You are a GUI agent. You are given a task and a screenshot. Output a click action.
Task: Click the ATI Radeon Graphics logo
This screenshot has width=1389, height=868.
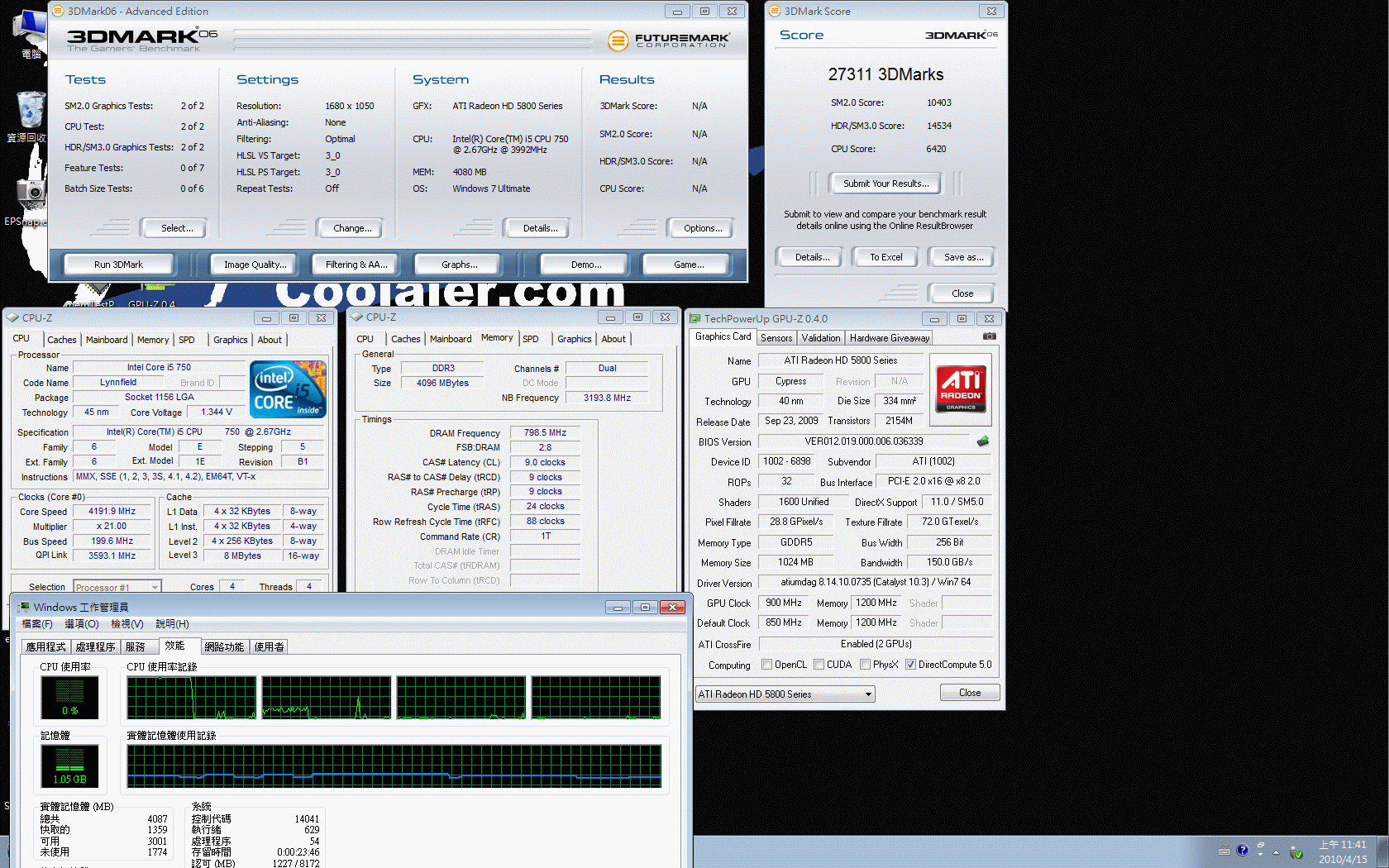pyautogui.click(x=961, y=389)
